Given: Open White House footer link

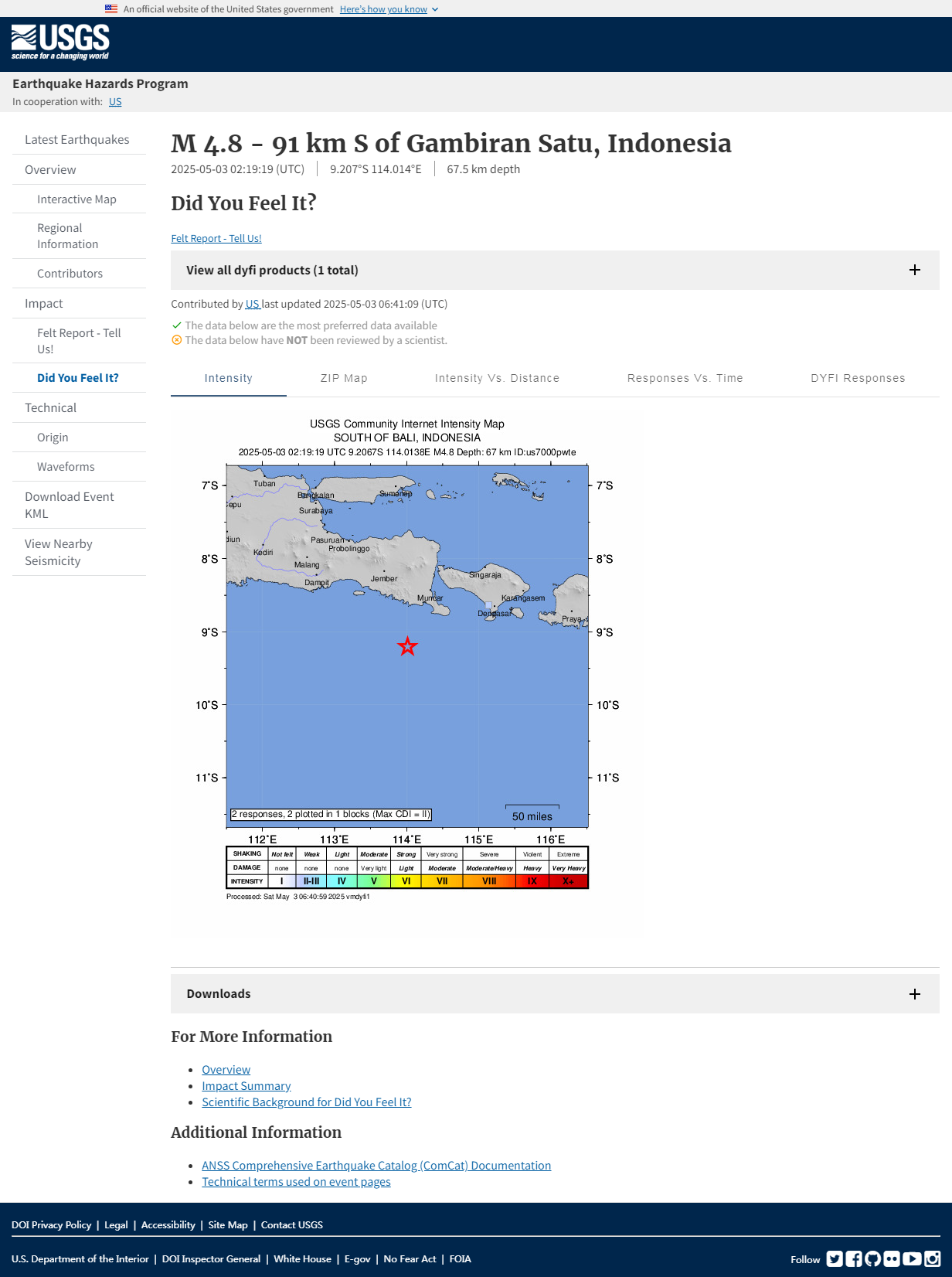Looking at the screenshot, I should click(x=302, y=1258).
